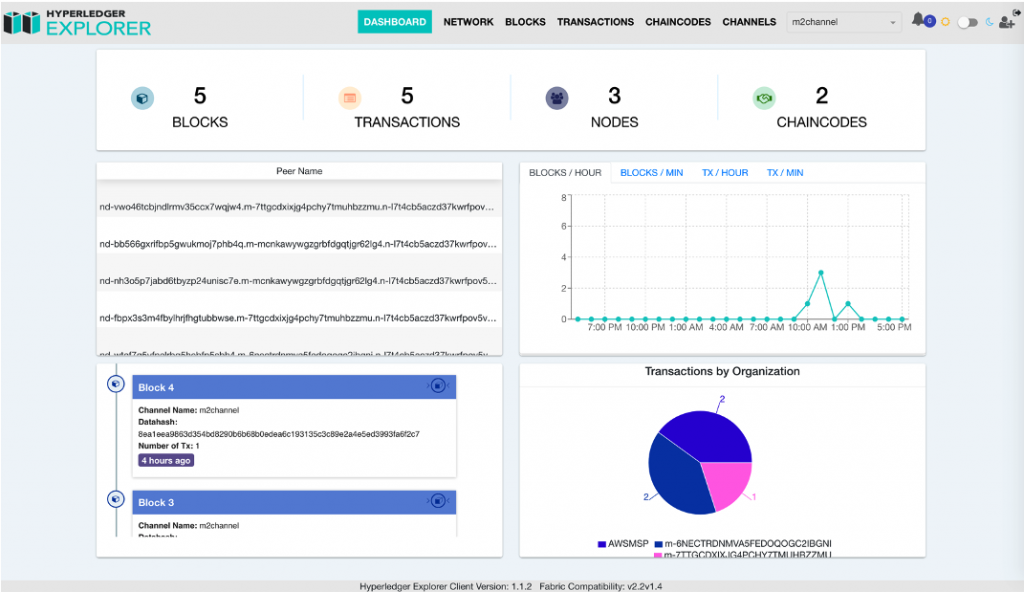Select the Dashboard tab
This screenshot has height=592, width=1024.
394,22
